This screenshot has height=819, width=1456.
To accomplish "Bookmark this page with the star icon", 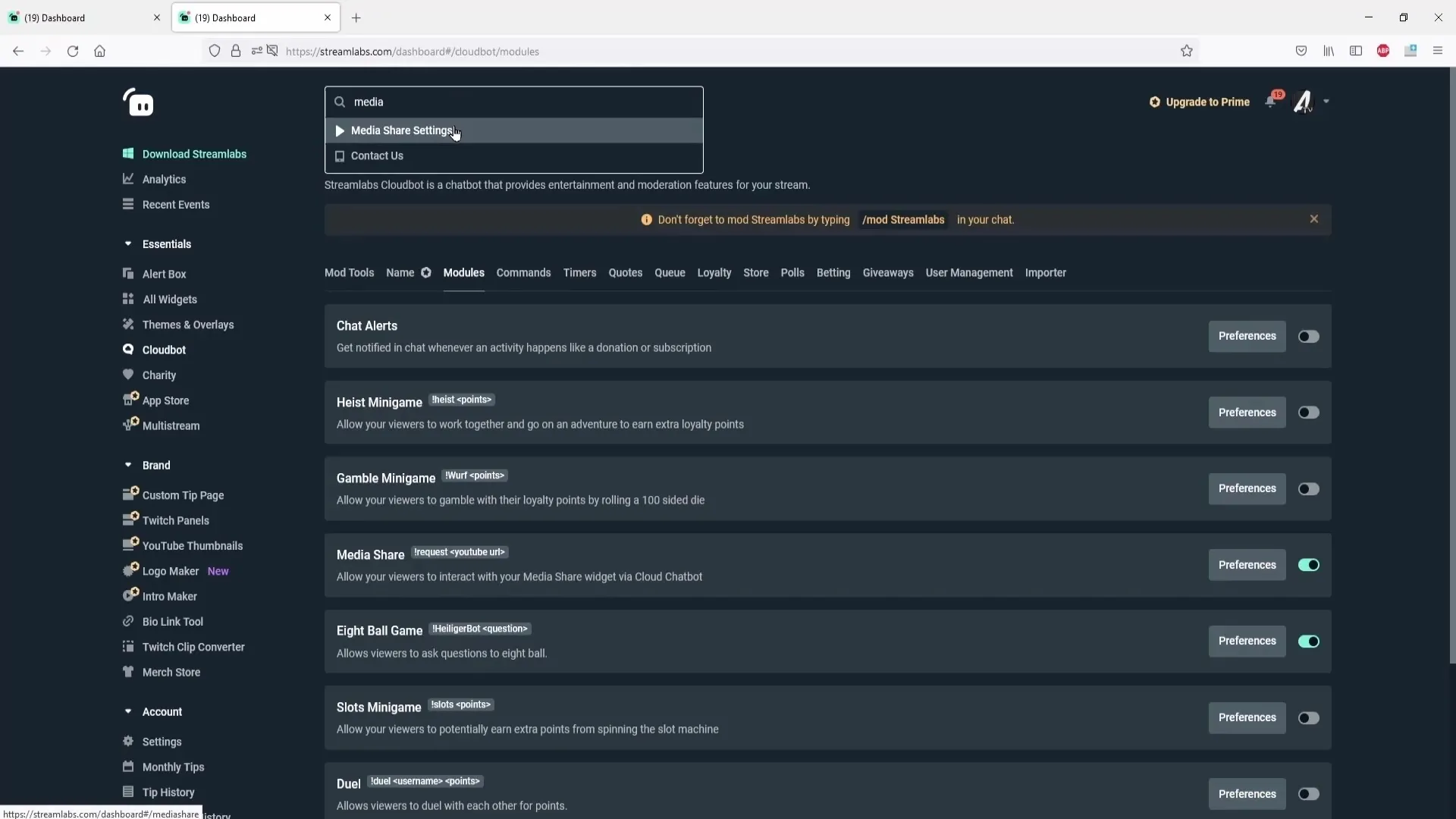I will (1187, 51).
